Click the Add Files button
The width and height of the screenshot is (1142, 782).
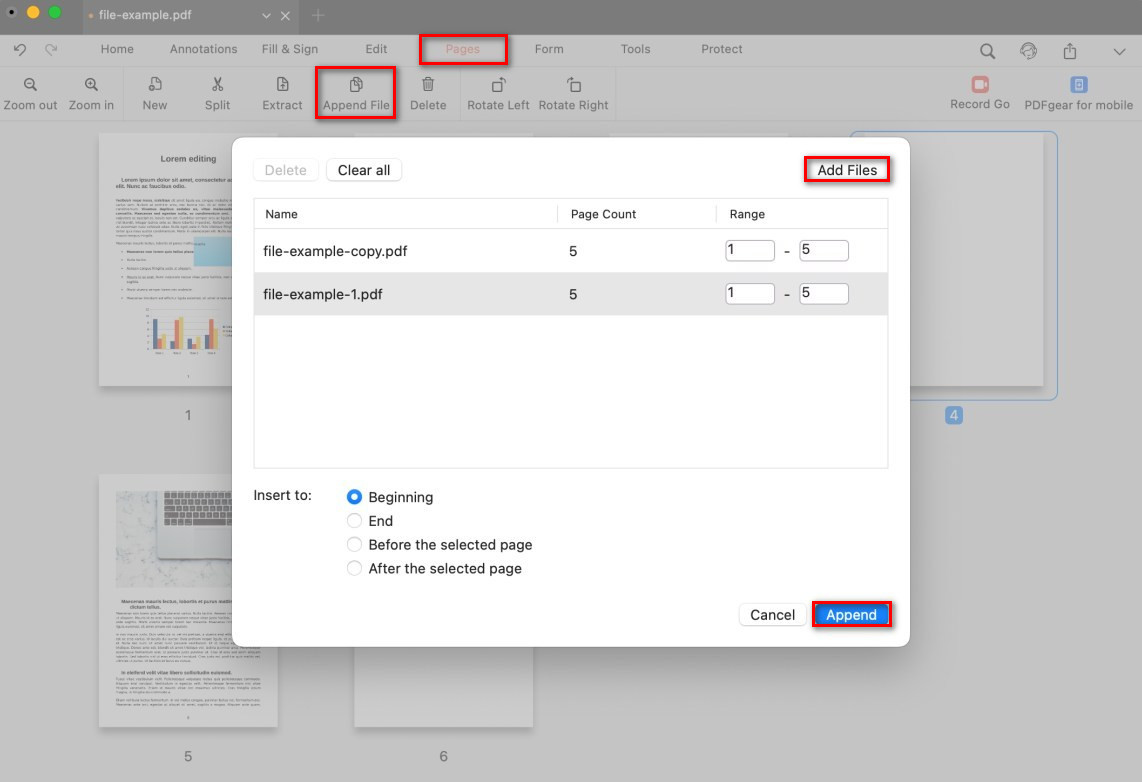point(847,170)
